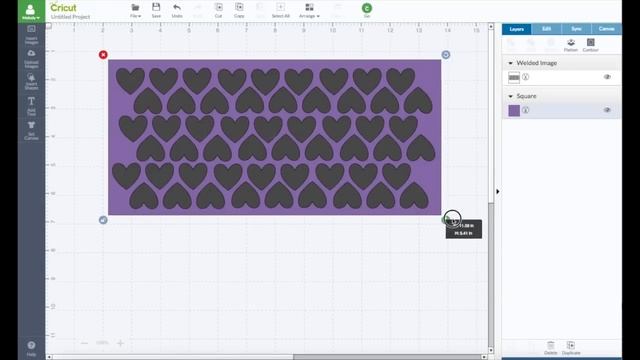Collapse the Square layer group

(510, 96)
